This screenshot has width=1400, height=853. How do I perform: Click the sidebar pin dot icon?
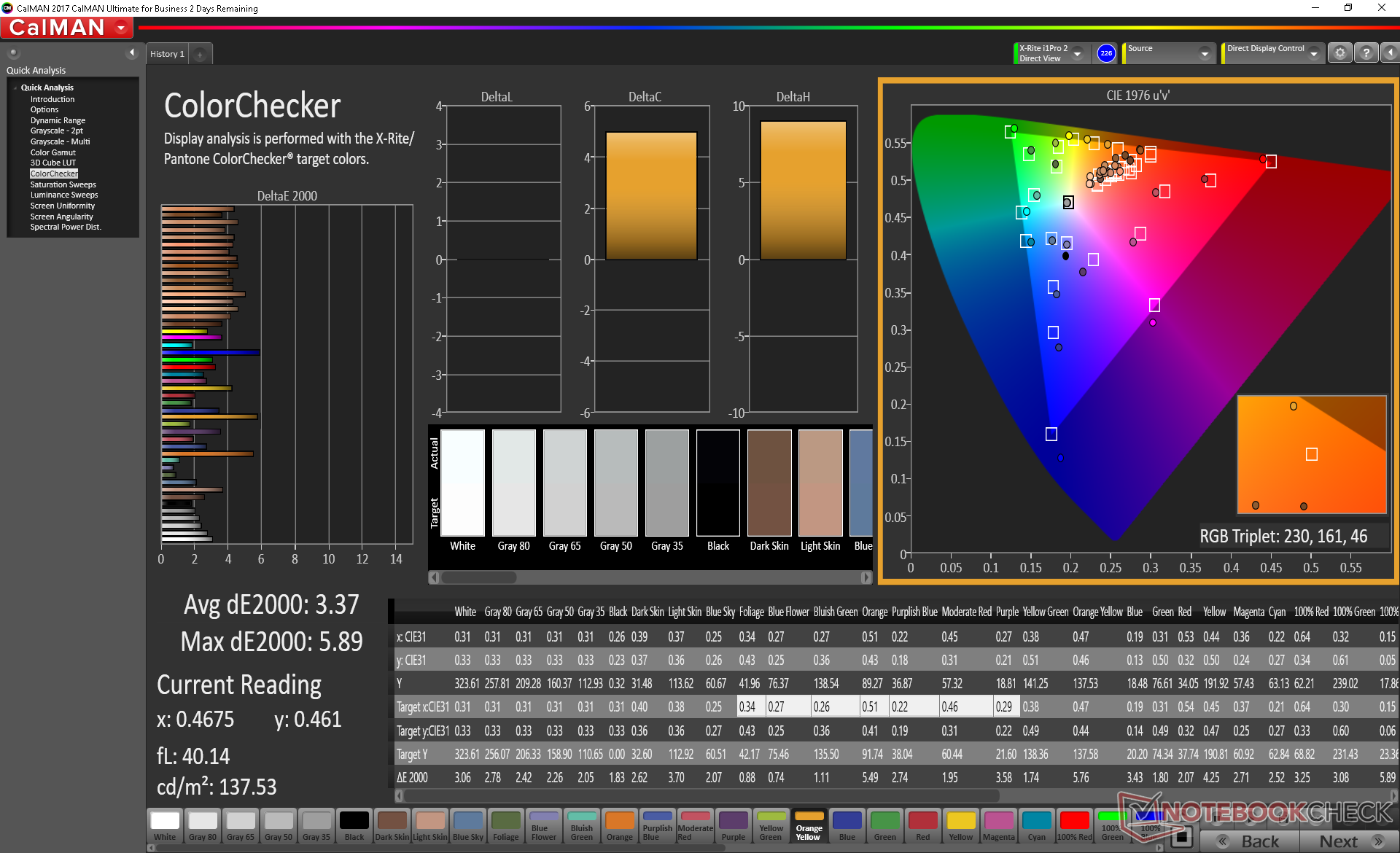click(14, 52)
